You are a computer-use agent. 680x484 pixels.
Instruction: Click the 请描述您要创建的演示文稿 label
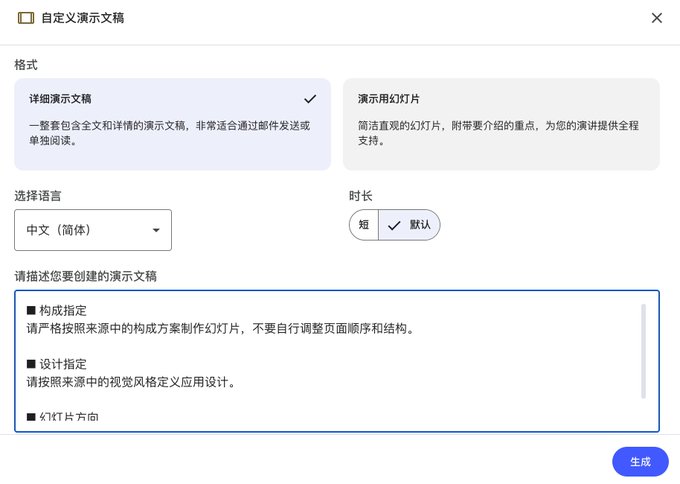coord(85,276)
